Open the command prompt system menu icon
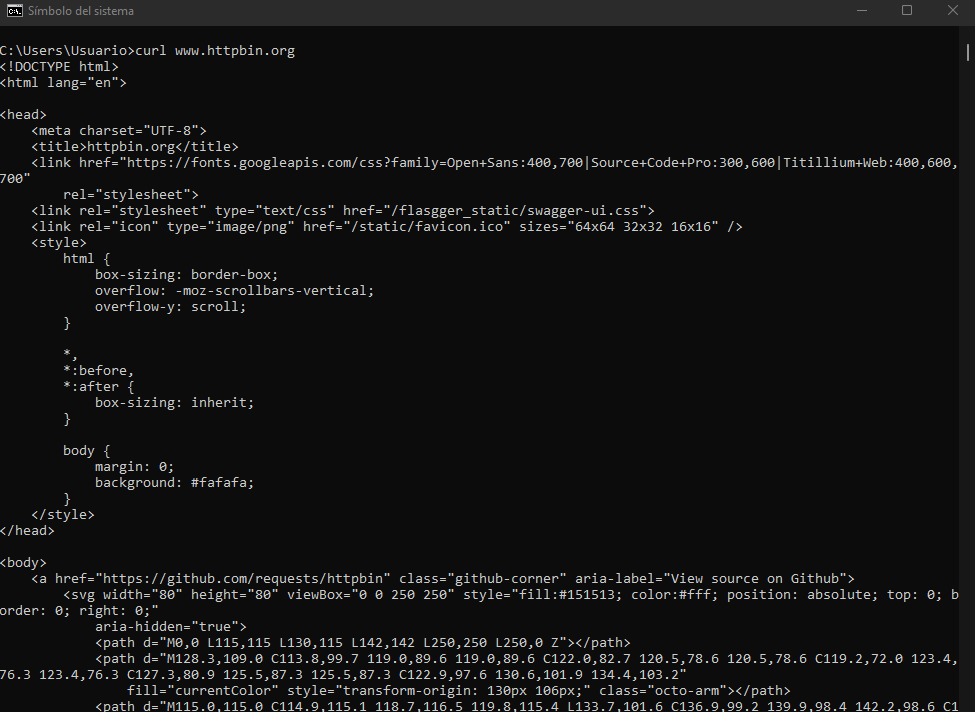The height and width of the screenshot is (712, 975). tap(13, 11)
